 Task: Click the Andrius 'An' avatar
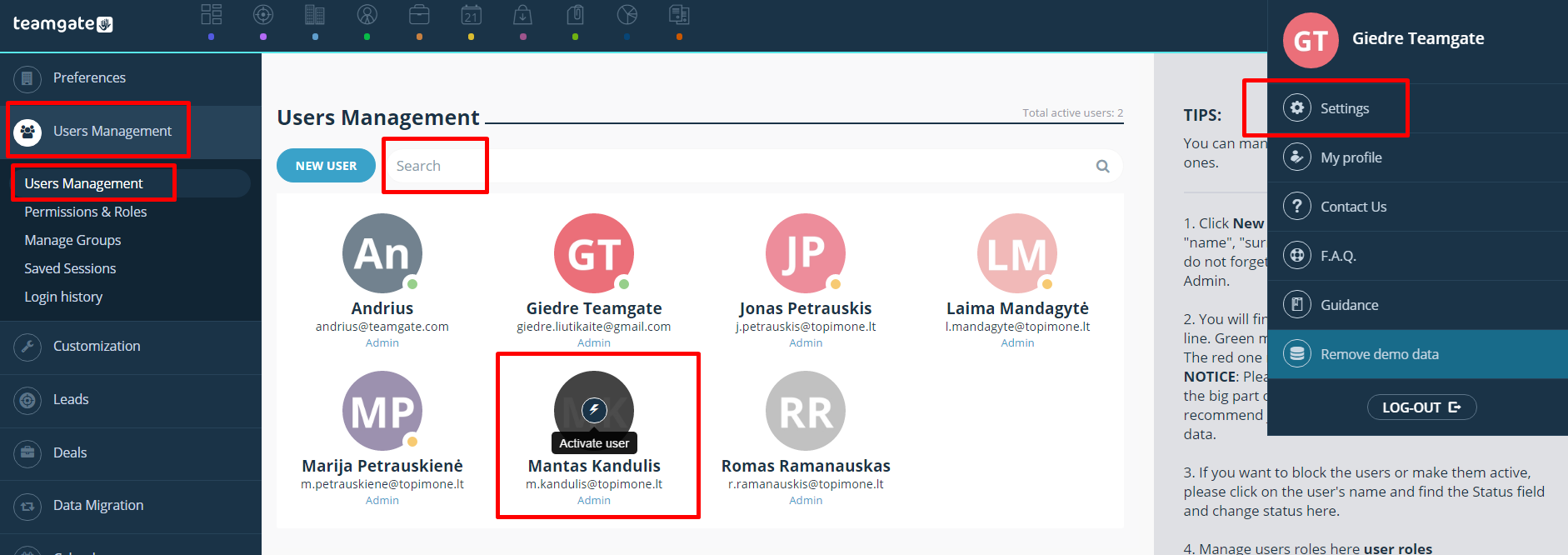pos(382,253)
